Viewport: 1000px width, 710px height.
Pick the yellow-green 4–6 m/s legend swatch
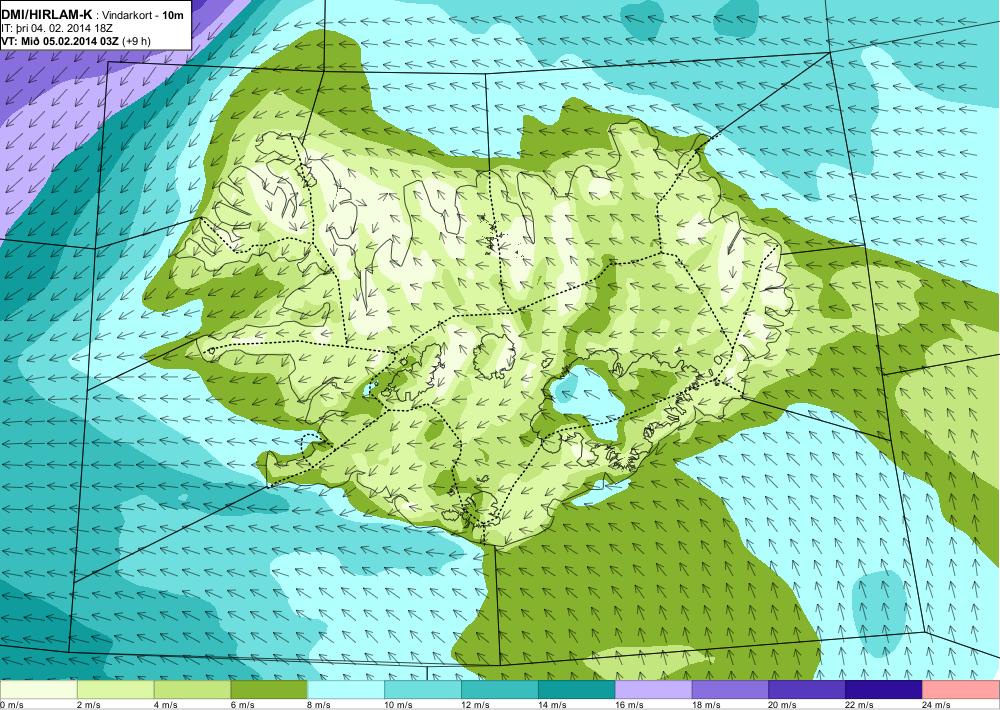tap(192, 689)
